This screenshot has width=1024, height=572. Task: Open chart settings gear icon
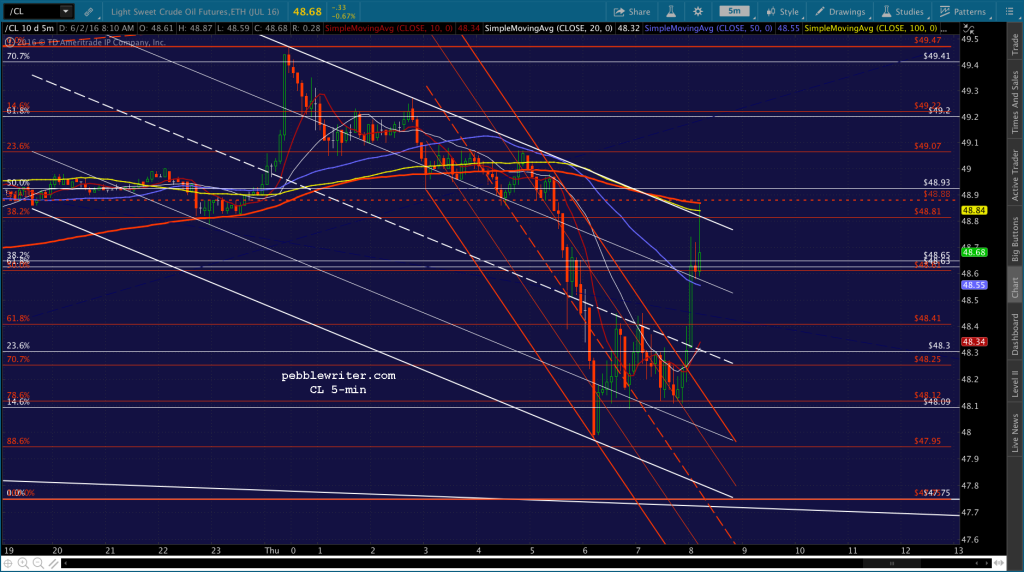(x=697, y=12)
